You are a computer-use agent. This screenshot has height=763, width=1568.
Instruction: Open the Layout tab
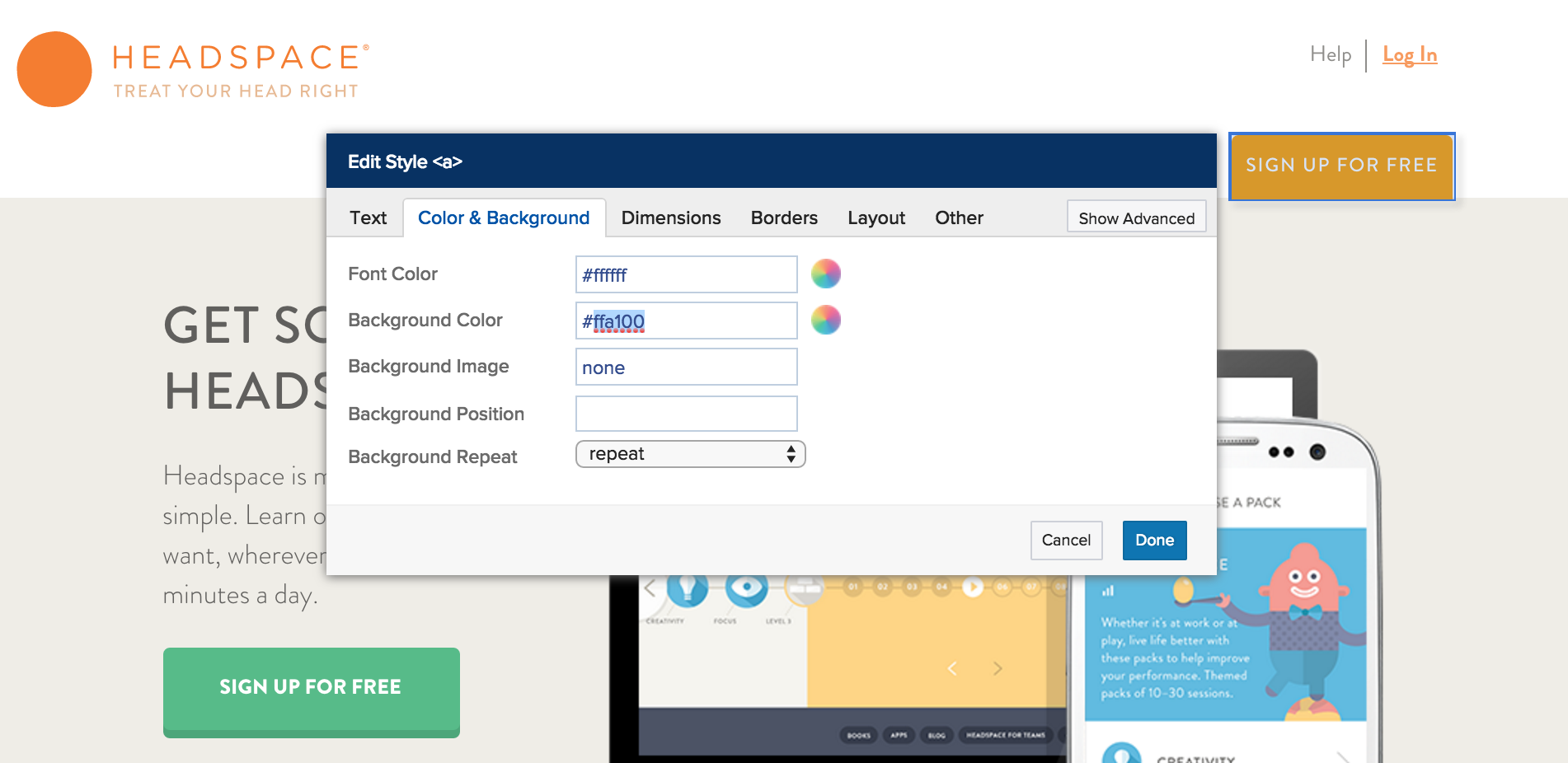[x=876, y=218]
